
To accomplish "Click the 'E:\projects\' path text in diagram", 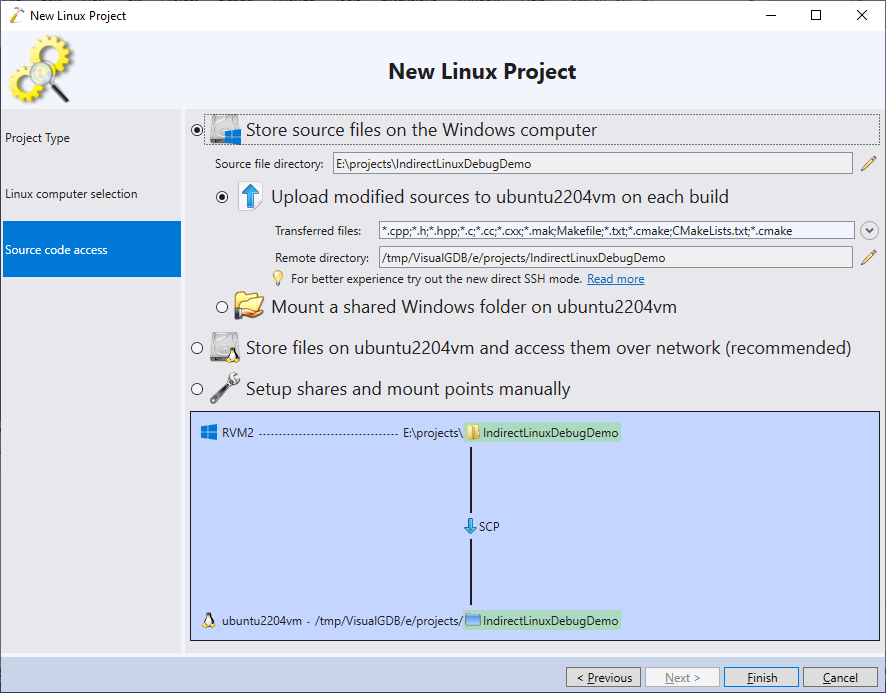I will 432,433.
